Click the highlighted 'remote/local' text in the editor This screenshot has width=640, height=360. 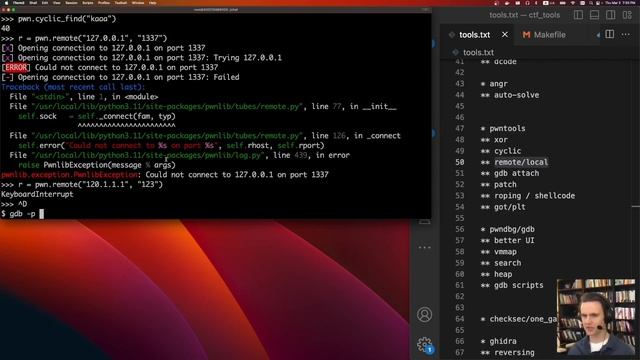[521, 162]
